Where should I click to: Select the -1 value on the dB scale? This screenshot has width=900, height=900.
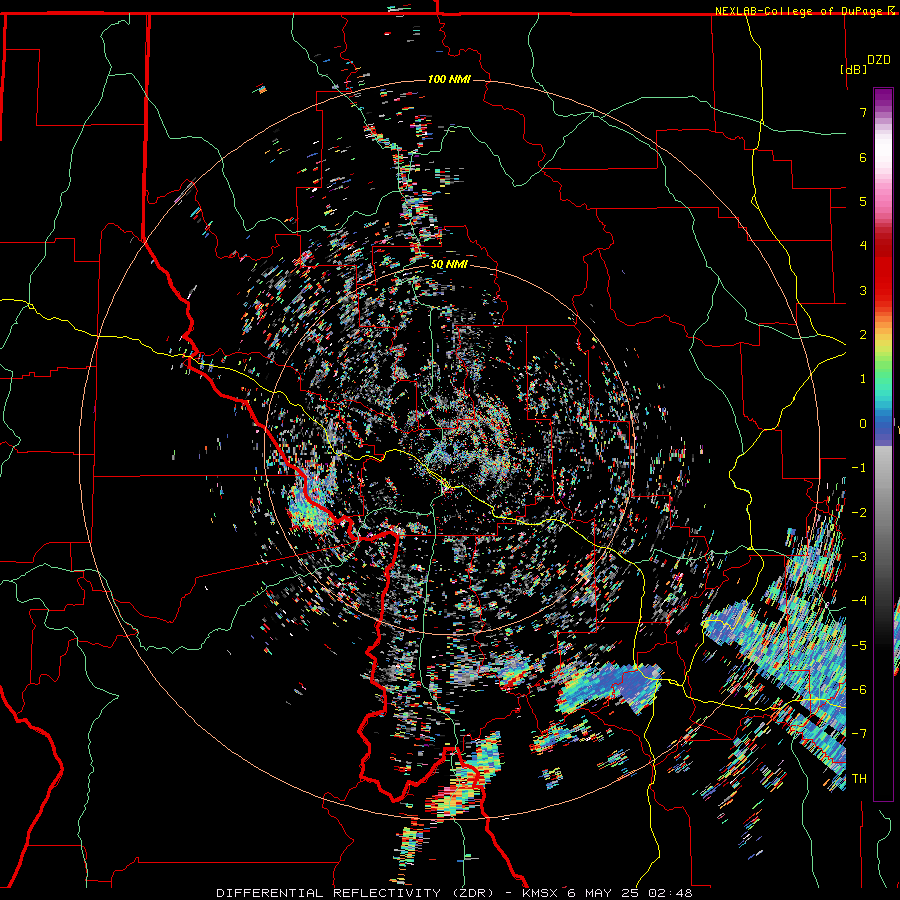859,468
